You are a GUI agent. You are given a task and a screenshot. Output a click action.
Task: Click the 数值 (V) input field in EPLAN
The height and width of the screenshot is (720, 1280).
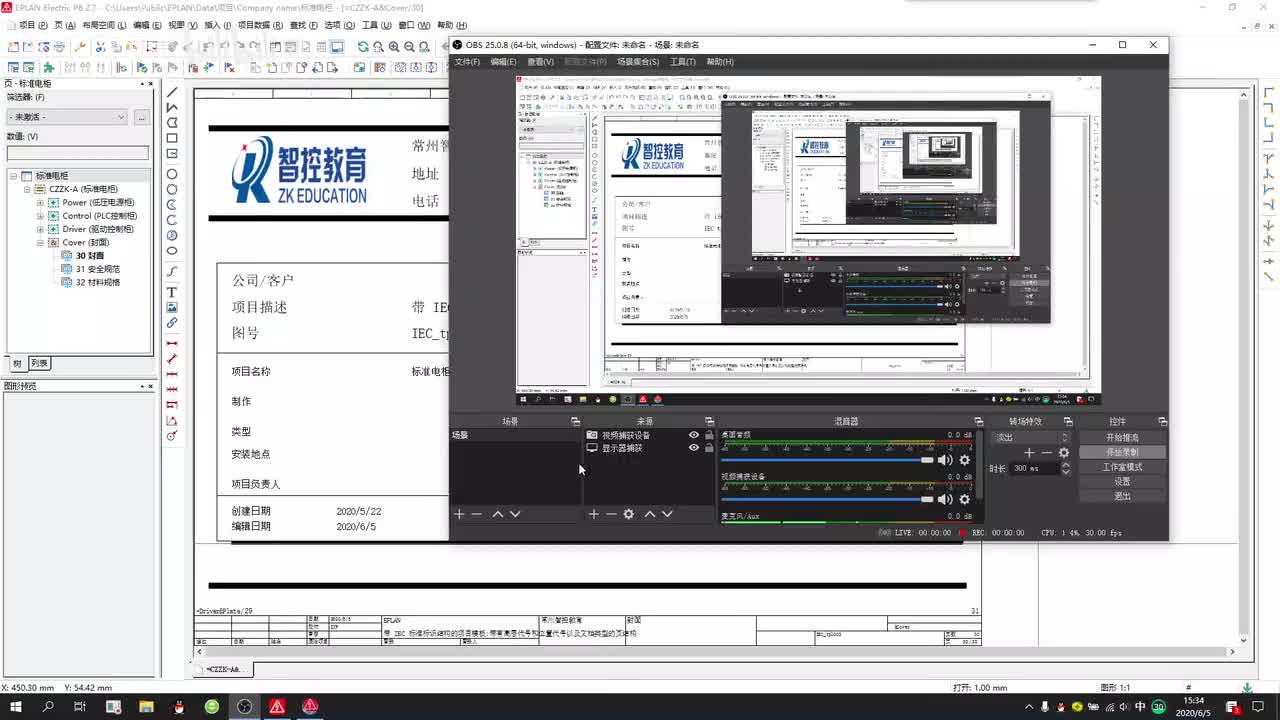(x=78, y=153)
